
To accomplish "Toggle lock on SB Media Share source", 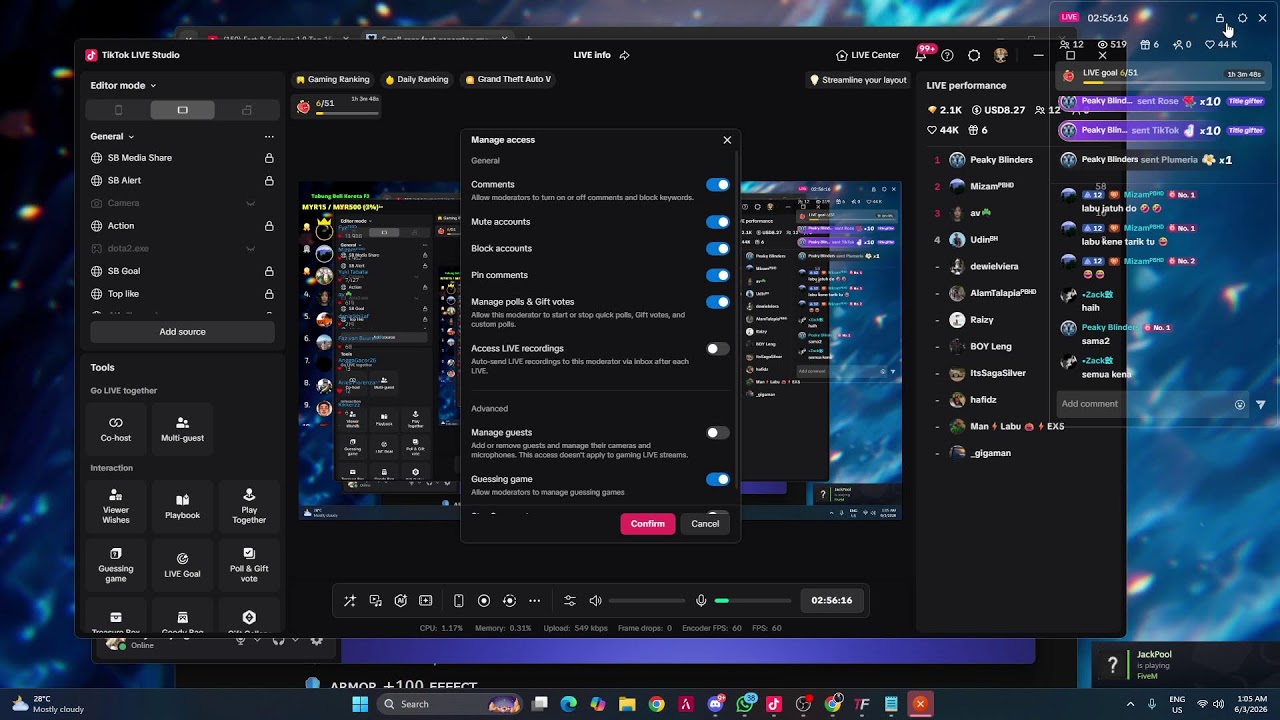I will point(269,158).
